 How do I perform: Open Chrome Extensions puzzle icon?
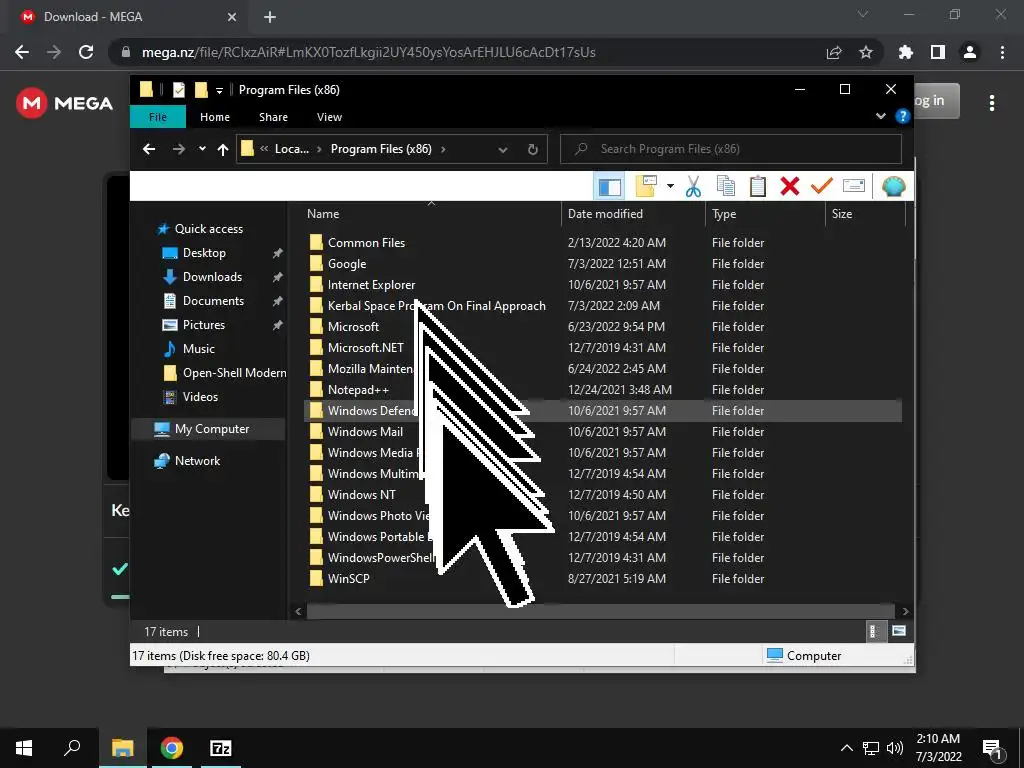tap(905, 52)
